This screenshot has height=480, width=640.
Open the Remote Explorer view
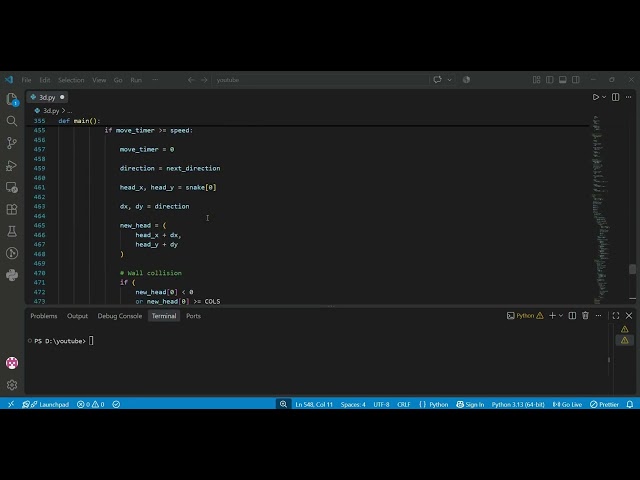[x=12, y=187]
